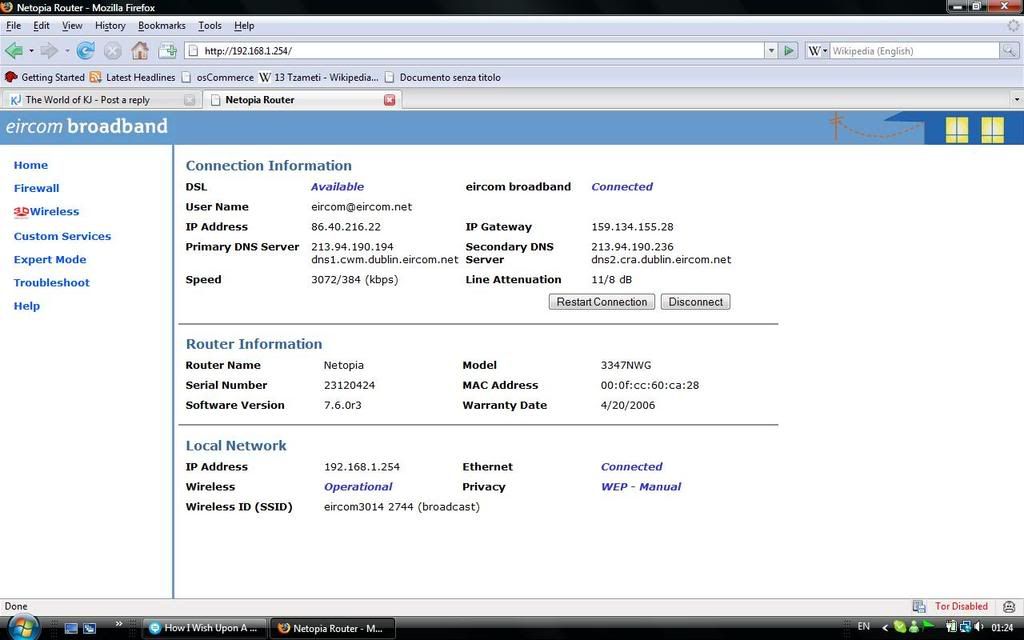This screenshot has width=1024, height=640.
Task: Click the eircom broadband logo
Action: (x=86, y=126)
